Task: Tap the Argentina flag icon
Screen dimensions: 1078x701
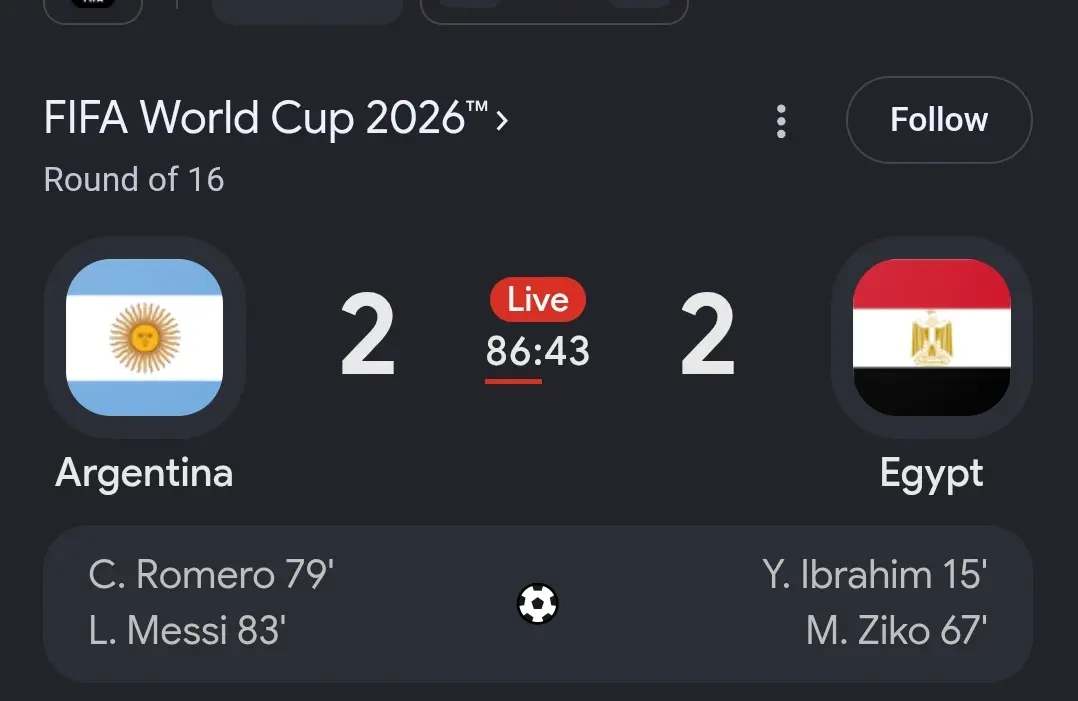Action: [144, 337]
